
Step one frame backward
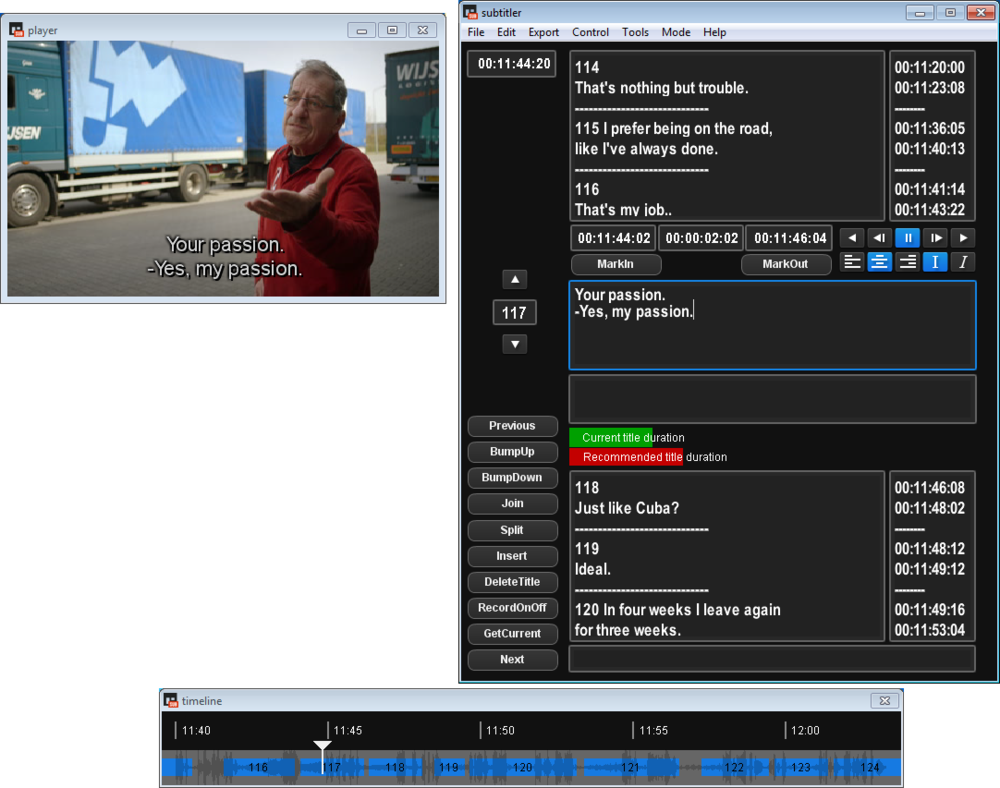879,238
